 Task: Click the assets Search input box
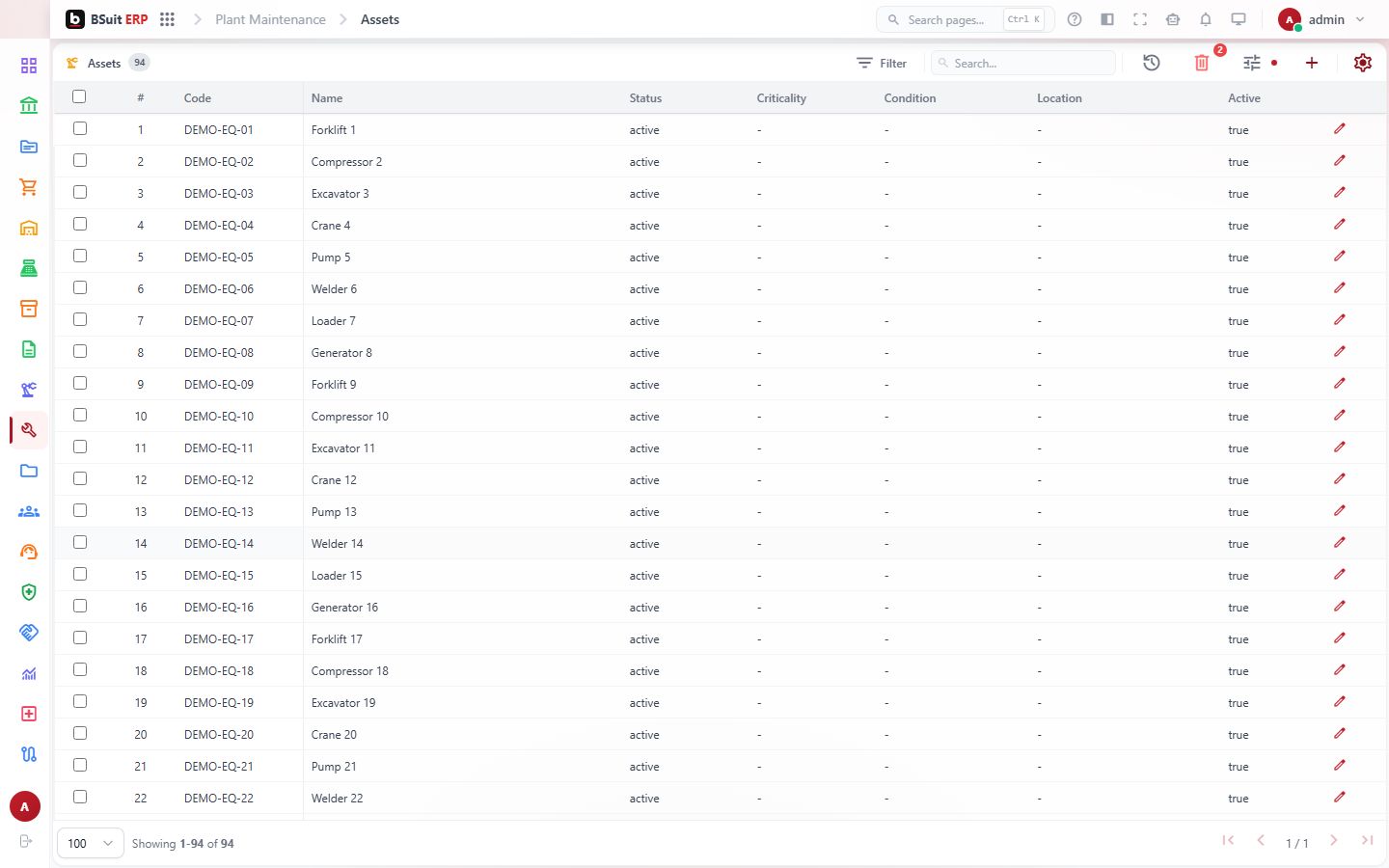click(1023, 63)
